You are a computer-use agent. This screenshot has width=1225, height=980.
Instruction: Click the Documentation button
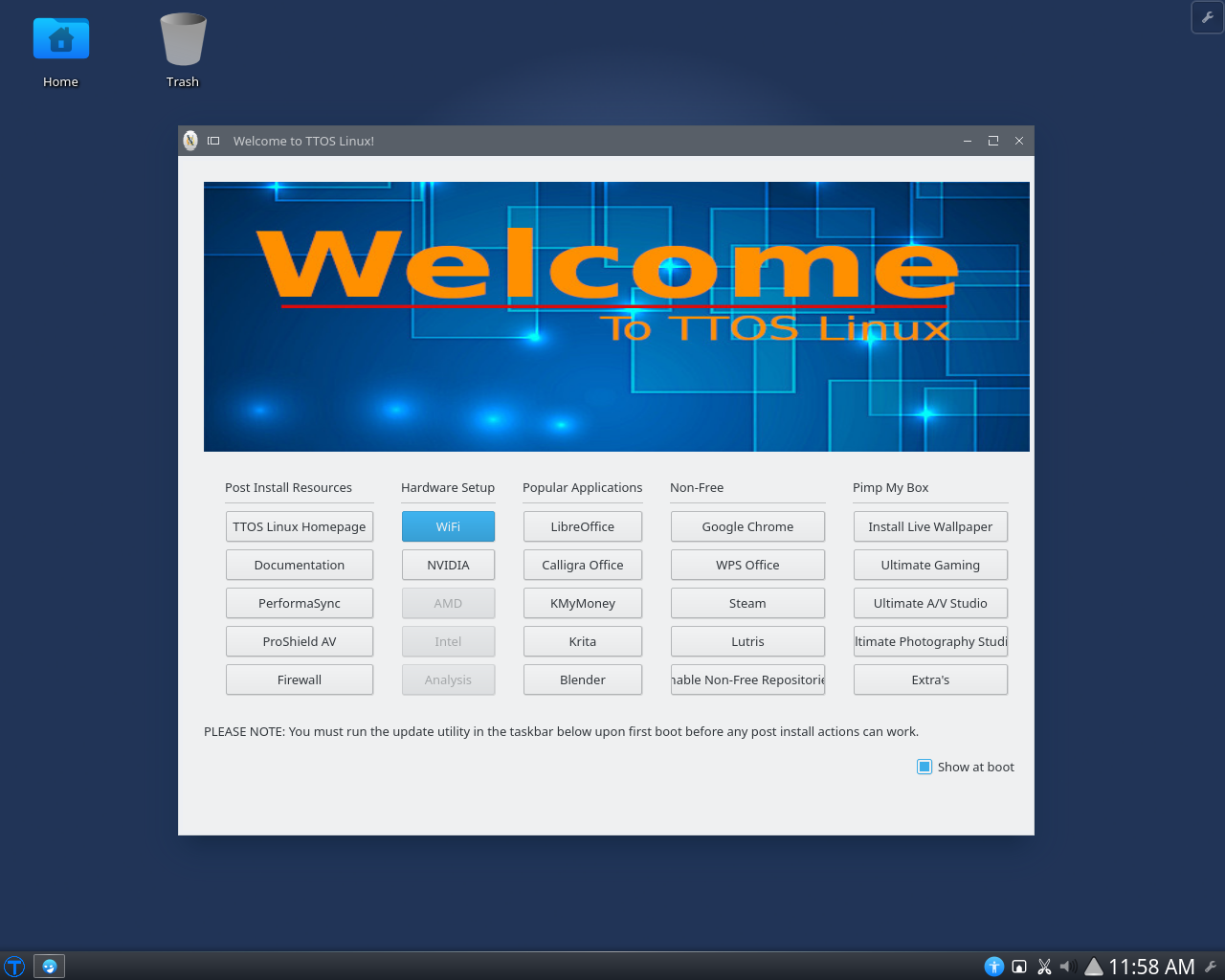click(300, 565)
